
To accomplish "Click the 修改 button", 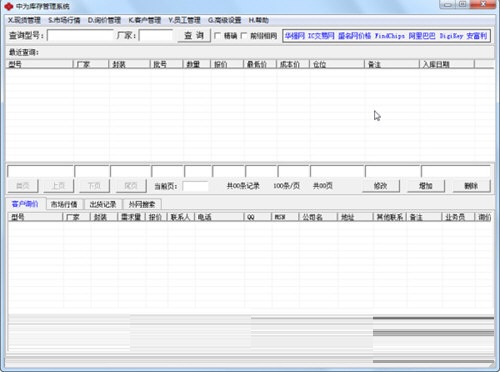I will pyautogui.click(x=381, y=186).
